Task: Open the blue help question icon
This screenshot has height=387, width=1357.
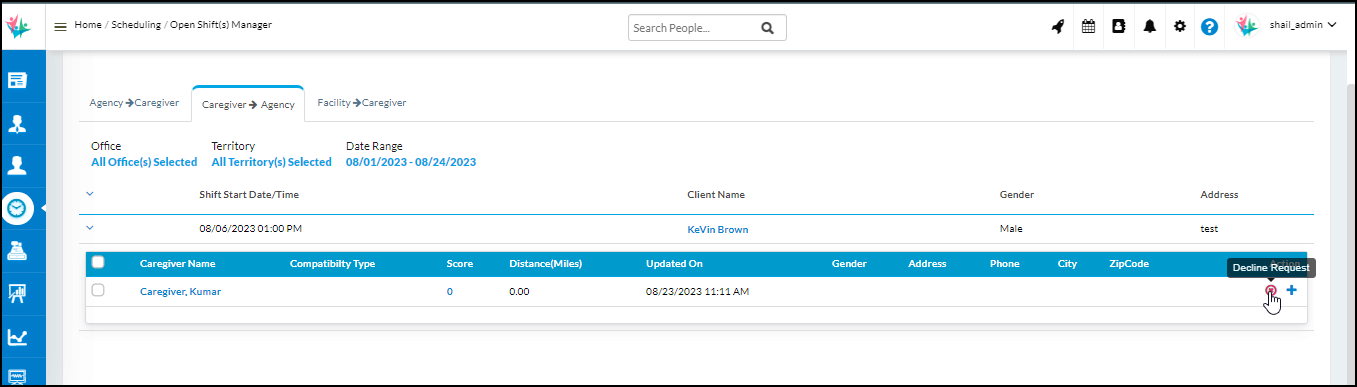Action: (1209, 28)
